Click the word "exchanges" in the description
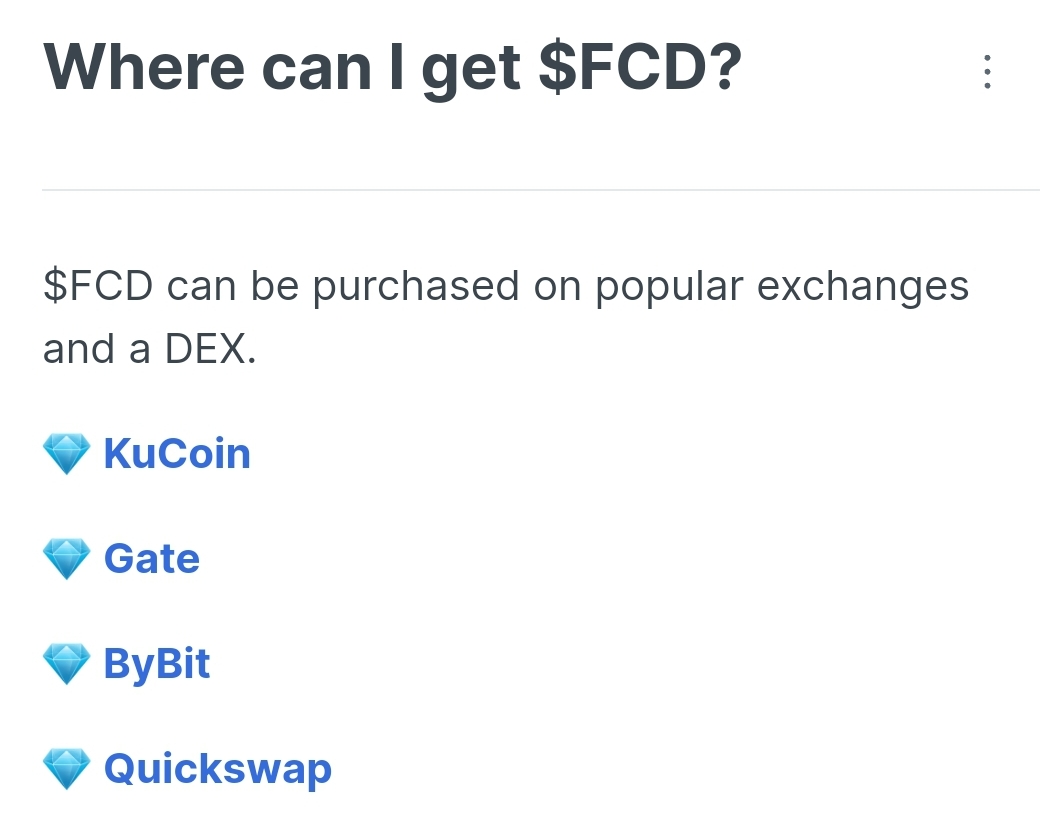This screenshot has height=822, width=1042. (863, 287)
